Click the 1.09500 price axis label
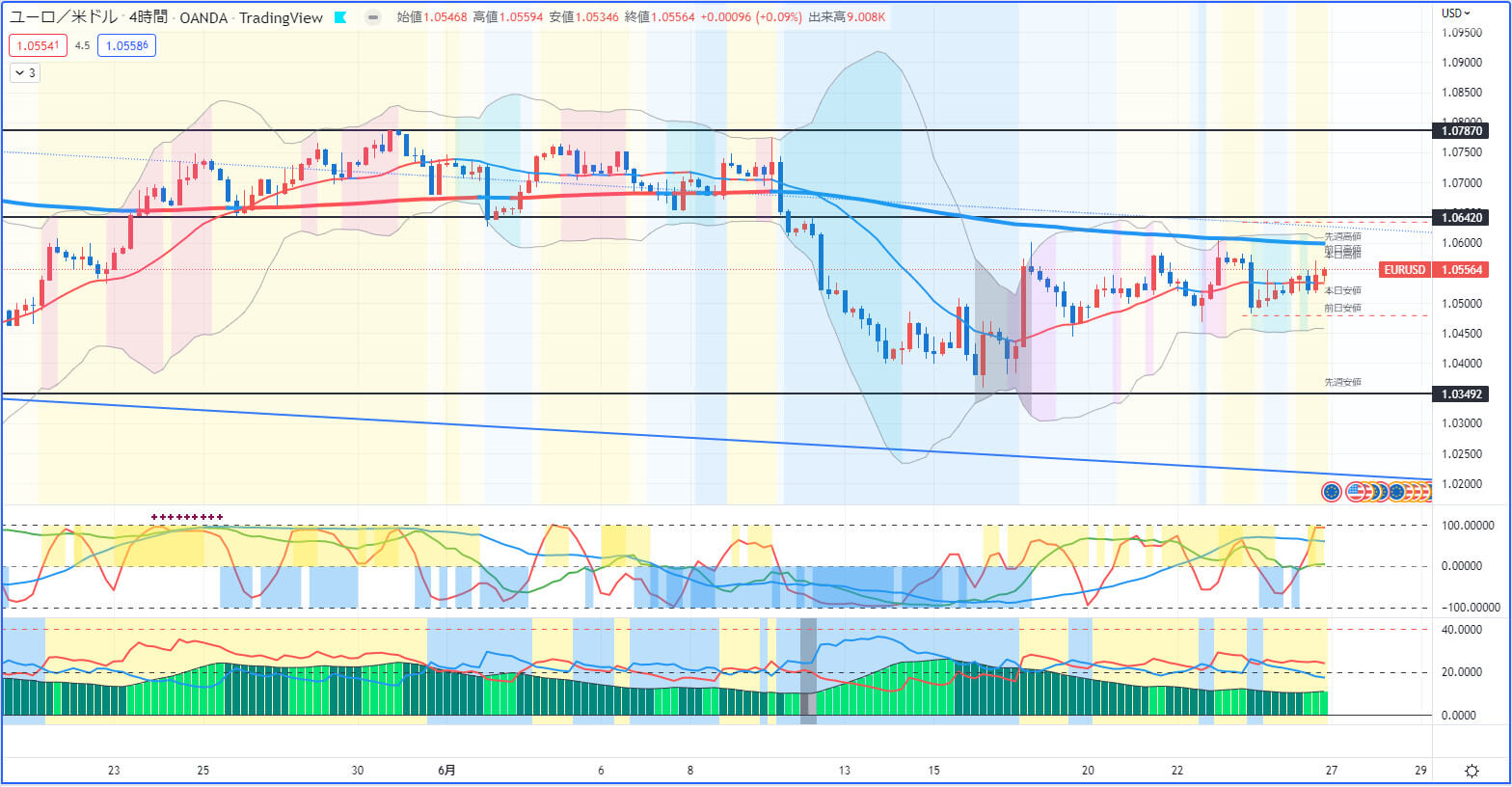The width and height of the screenshot is (1512, 787). tap(1462, 33)
